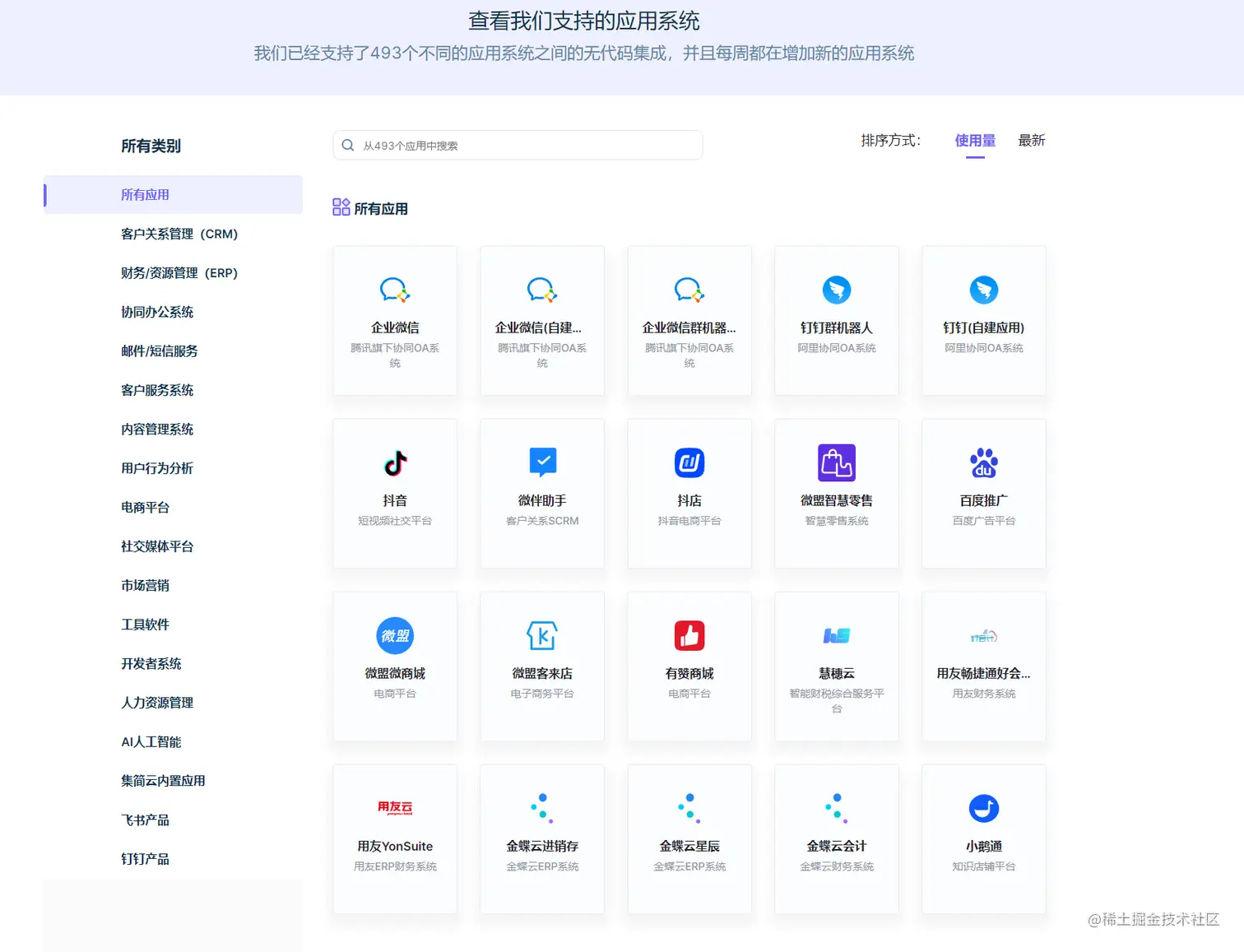Click the 金蝶云进销存 dots icon
Screen dimensions: 1244x952
(542, 808)
